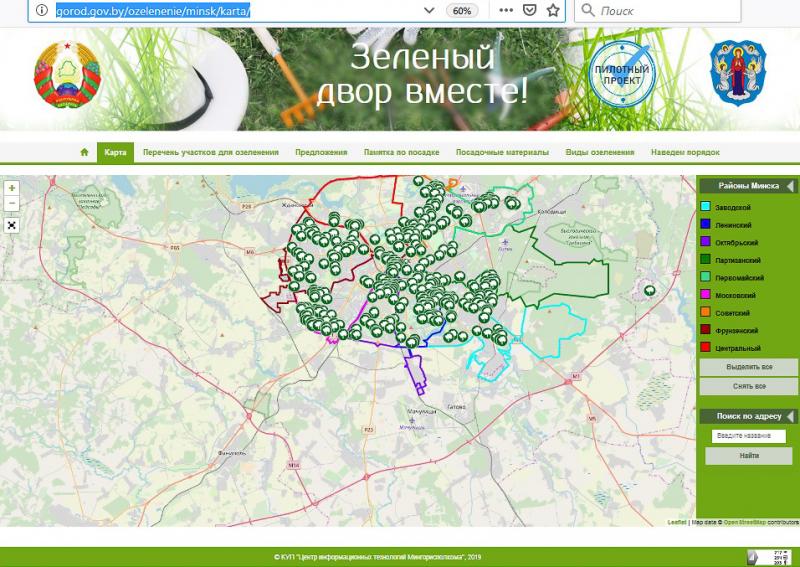800x567 pixels.
Task: Go to Перечень участков для озеленения
Action: (x=210, y=153)
